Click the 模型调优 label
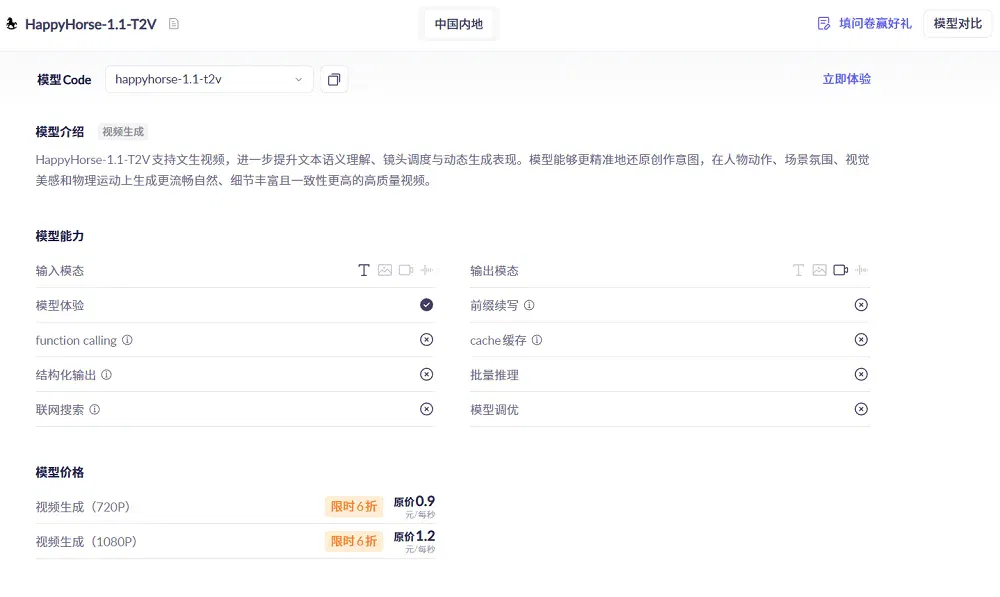Viewport: 1000px width, 597px height. tap(494, 409)
